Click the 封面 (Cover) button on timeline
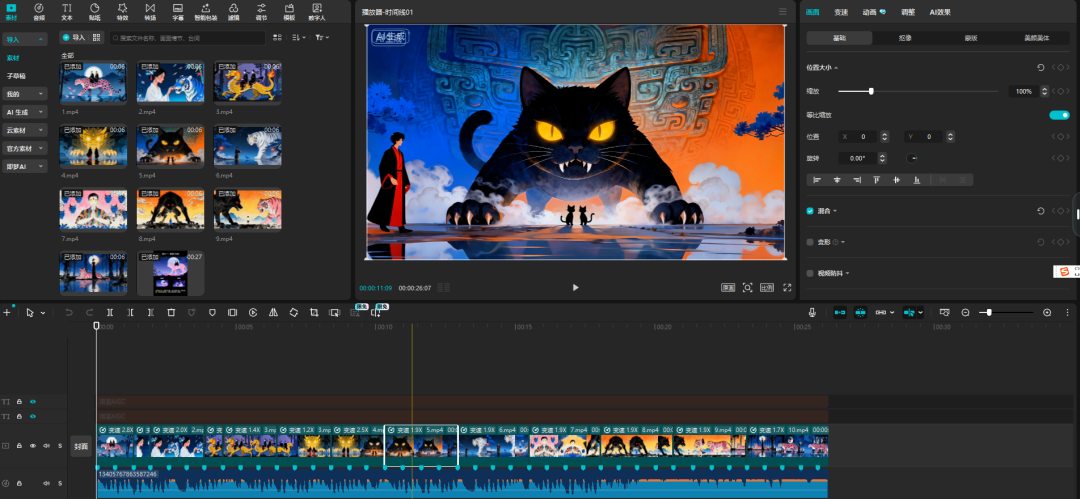The height and width of the screenshot is (499, 1080). click(82, 448)
